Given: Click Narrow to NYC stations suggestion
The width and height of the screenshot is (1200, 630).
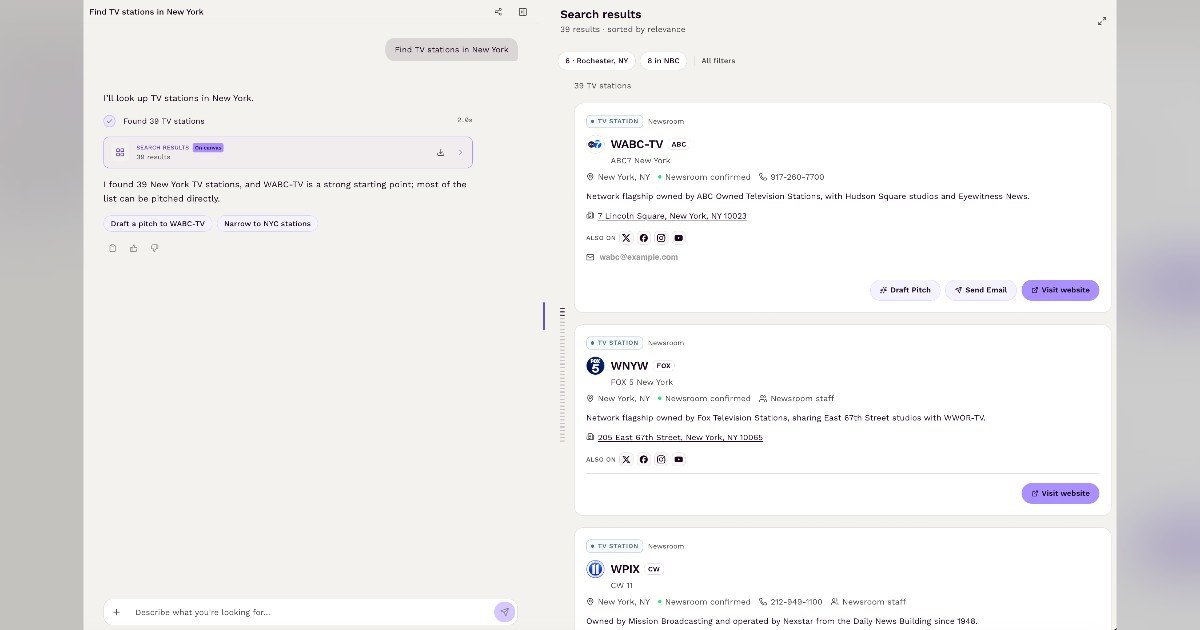Looking at the screenshot, I should click(267, 224).
